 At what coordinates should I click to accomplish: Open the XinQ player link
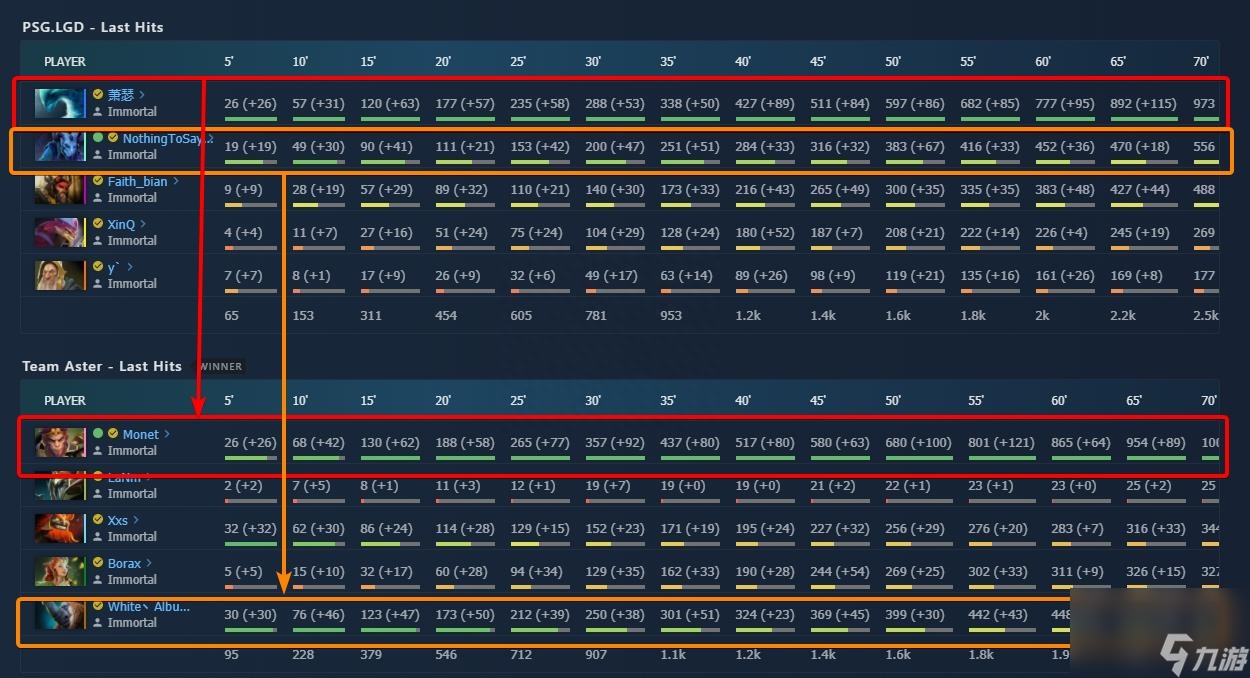[x=121, y=224]
